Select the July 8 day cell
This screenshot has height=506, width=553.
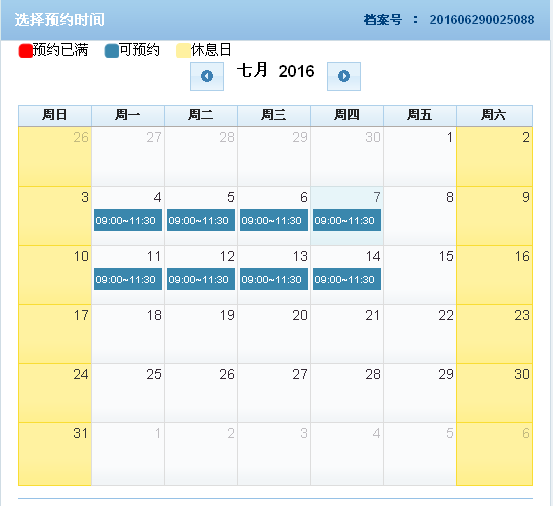point(420,216)
